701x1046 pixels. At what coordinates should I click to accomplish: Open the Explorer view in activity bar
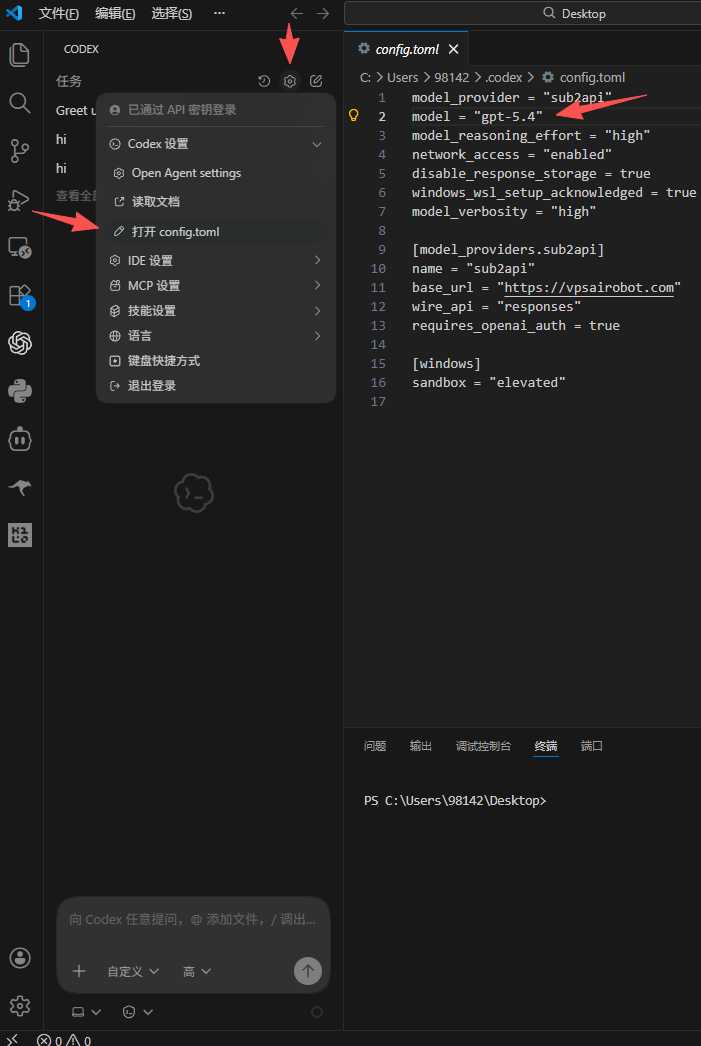(20, 54)
